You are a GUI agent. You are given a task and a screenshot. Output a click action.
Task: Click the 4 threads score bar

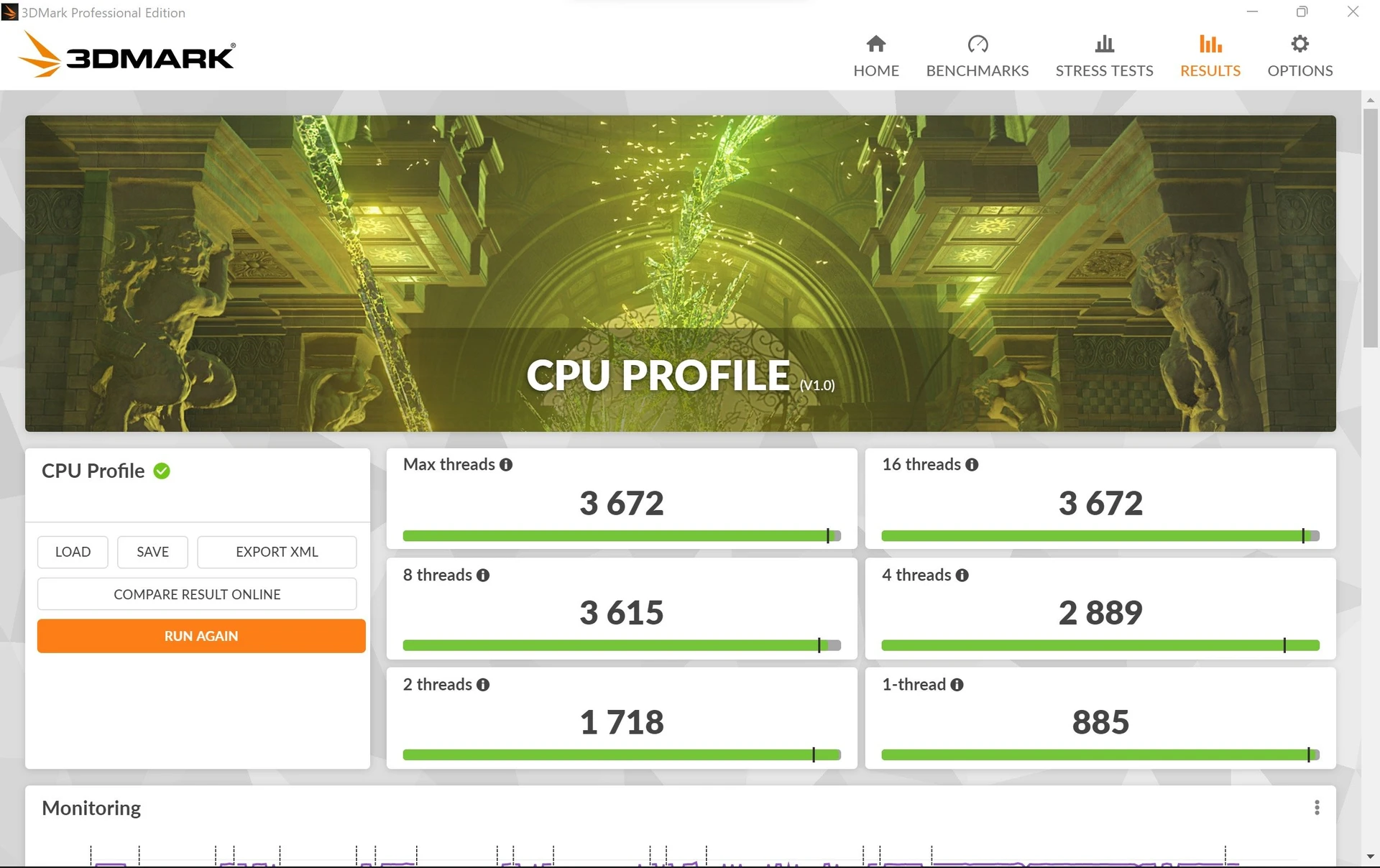click(1100, 645)
